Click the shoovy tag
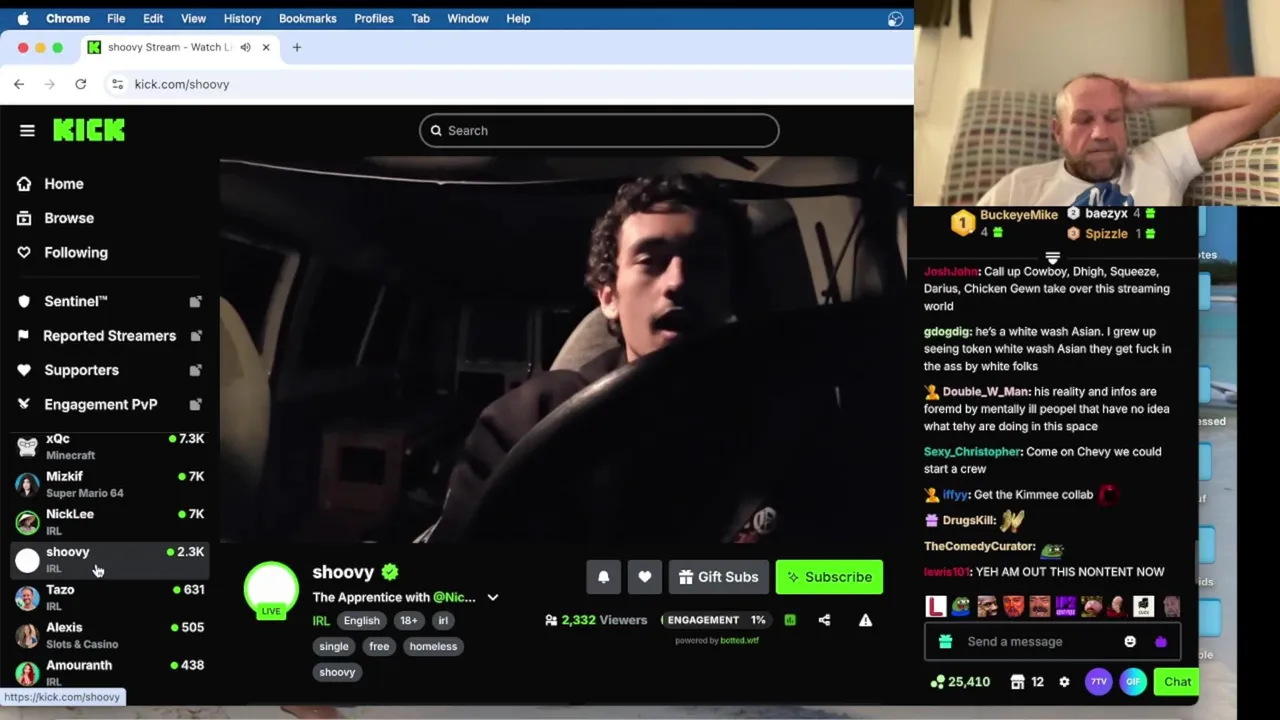Viewport: 1280px width, 720px height. pyautogui.click(x=337, y=672)
